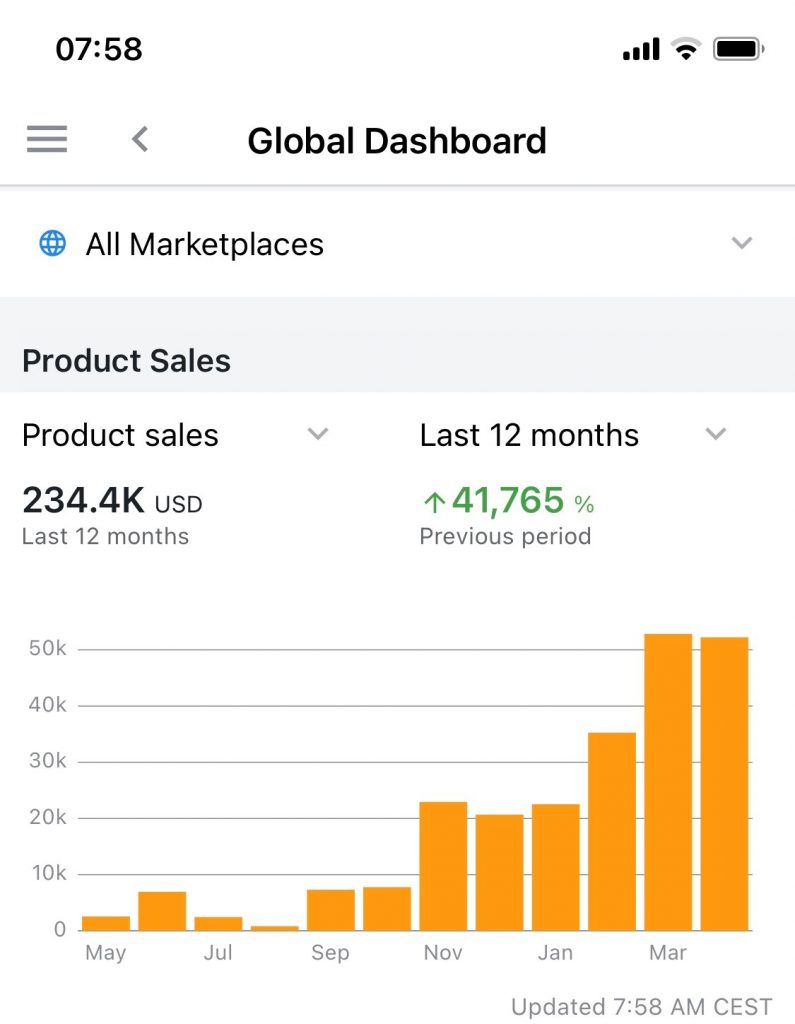Select the tallest March bar
Screen dimensions: 795x1024
[x=668, y=782]
